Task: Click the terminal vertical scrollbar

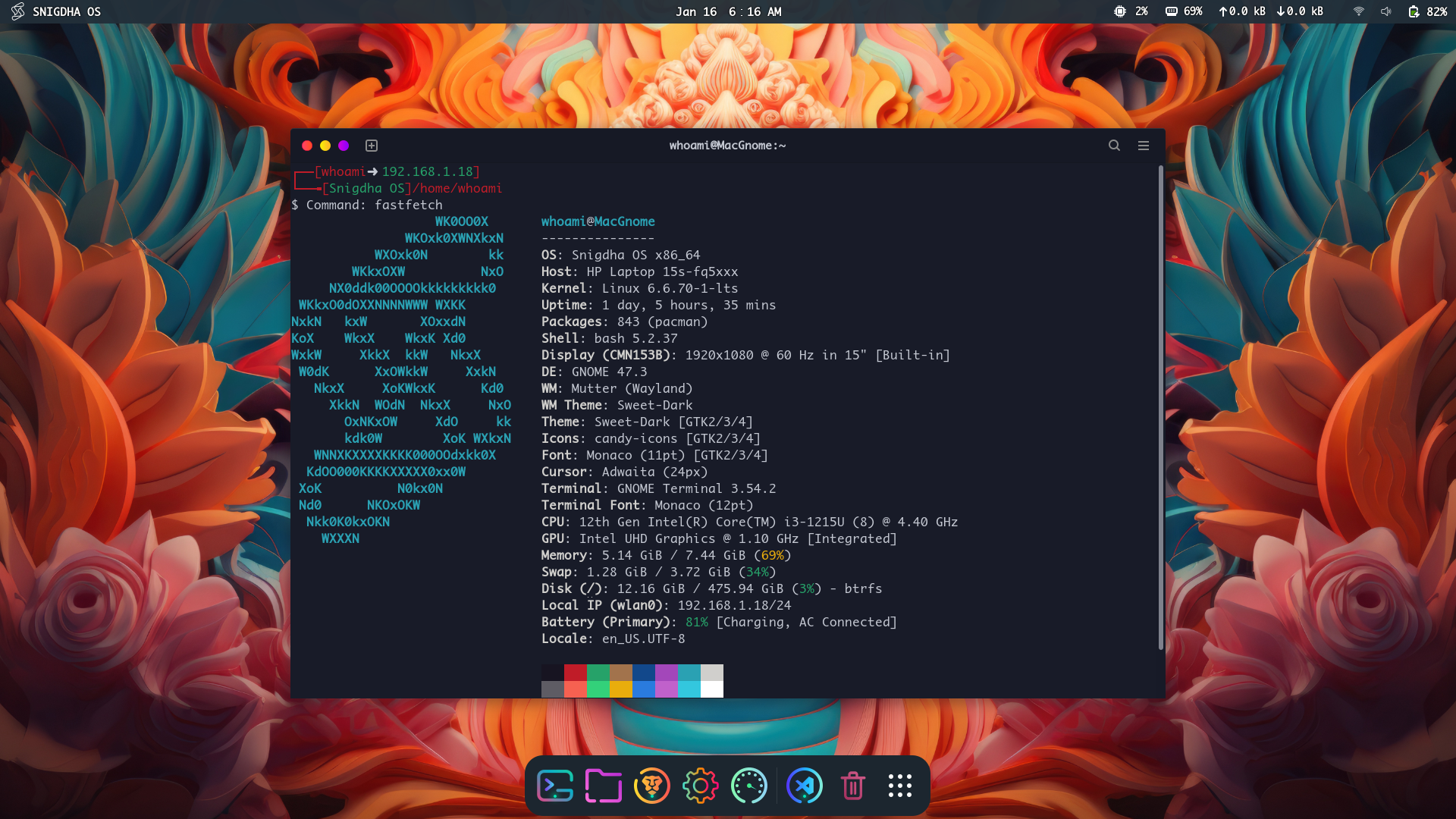Action: click(x=1160, y=408)
